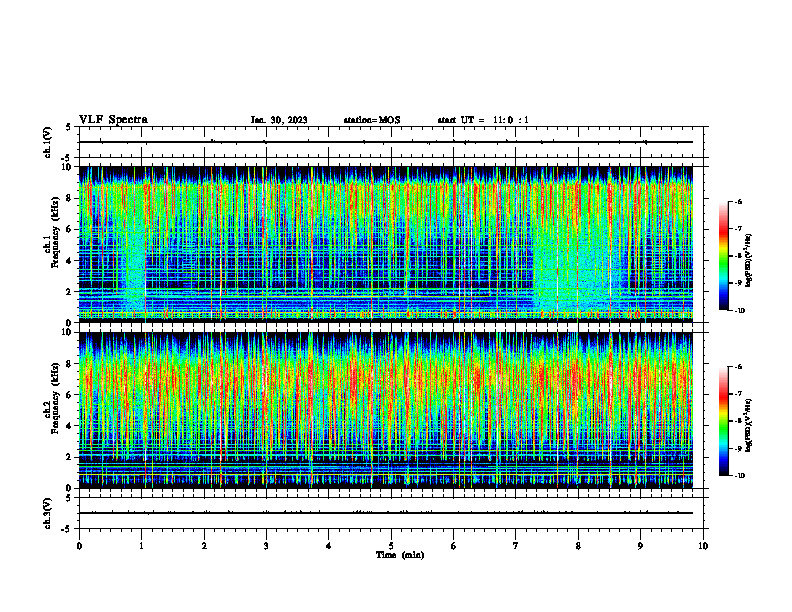The height and width of the screenshot is (612, 792).
Task: Click the "-9" label on lower color bar
Action: tap(739, 448)
